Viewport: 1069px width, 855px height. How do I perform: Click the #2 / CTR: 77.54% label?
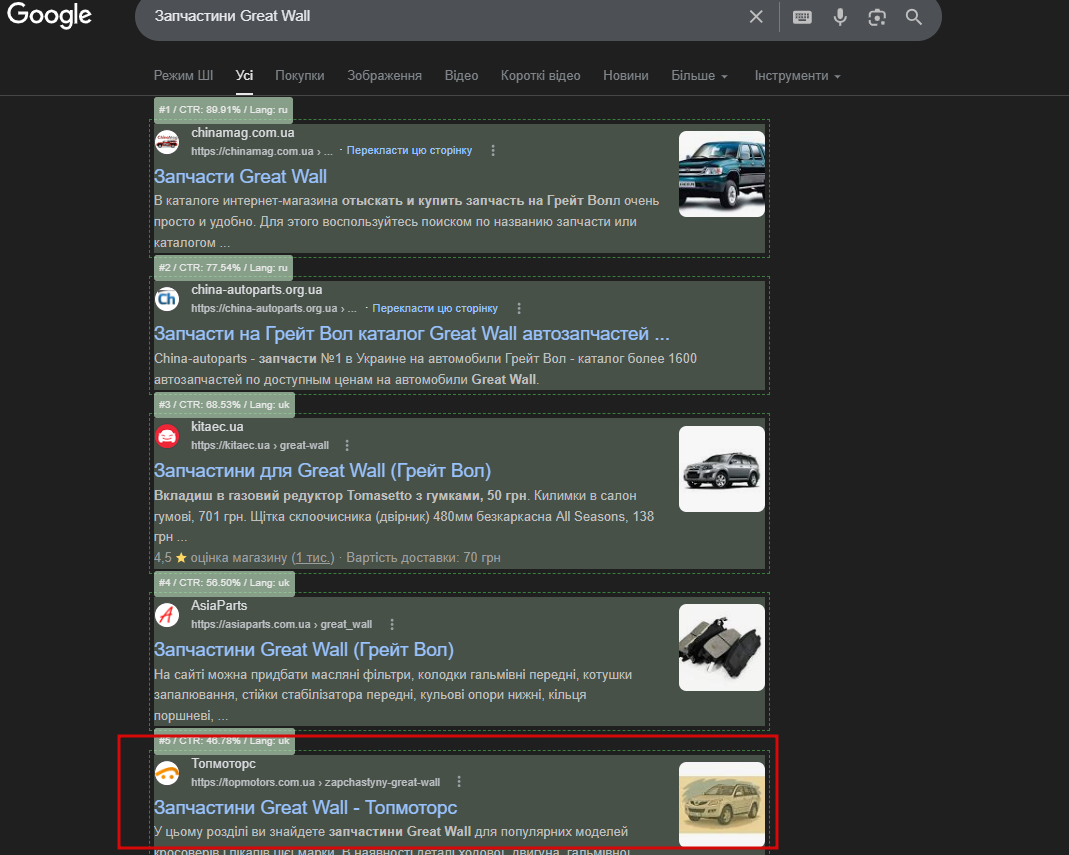(x=224, y=267)
